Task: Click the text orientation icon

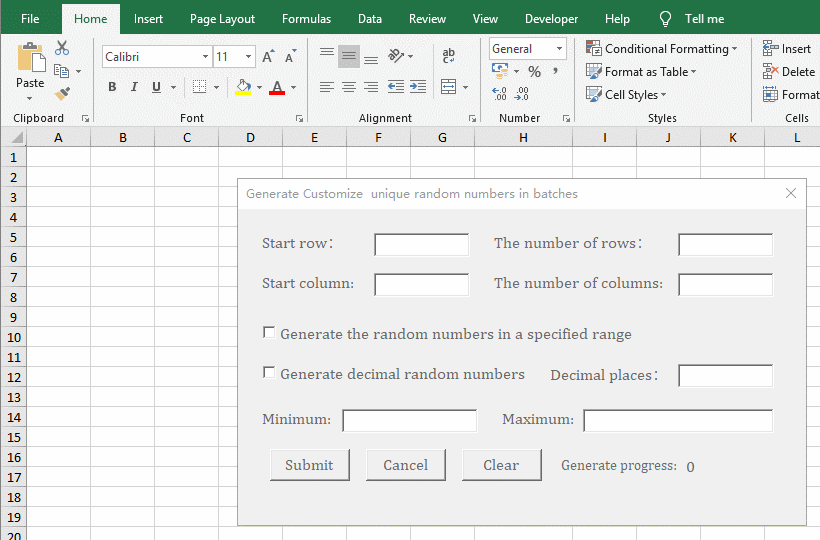Action: point(396,55)
